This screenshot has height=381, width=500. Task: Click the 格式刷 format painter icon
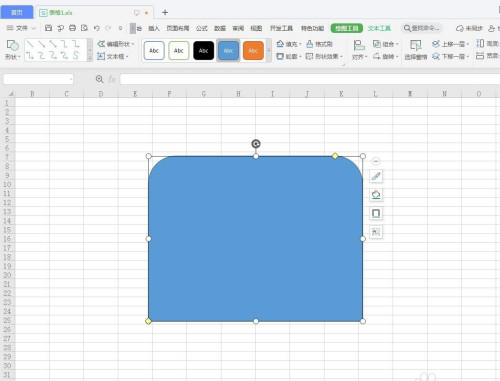pyautogui.click(x=309, y=44)
